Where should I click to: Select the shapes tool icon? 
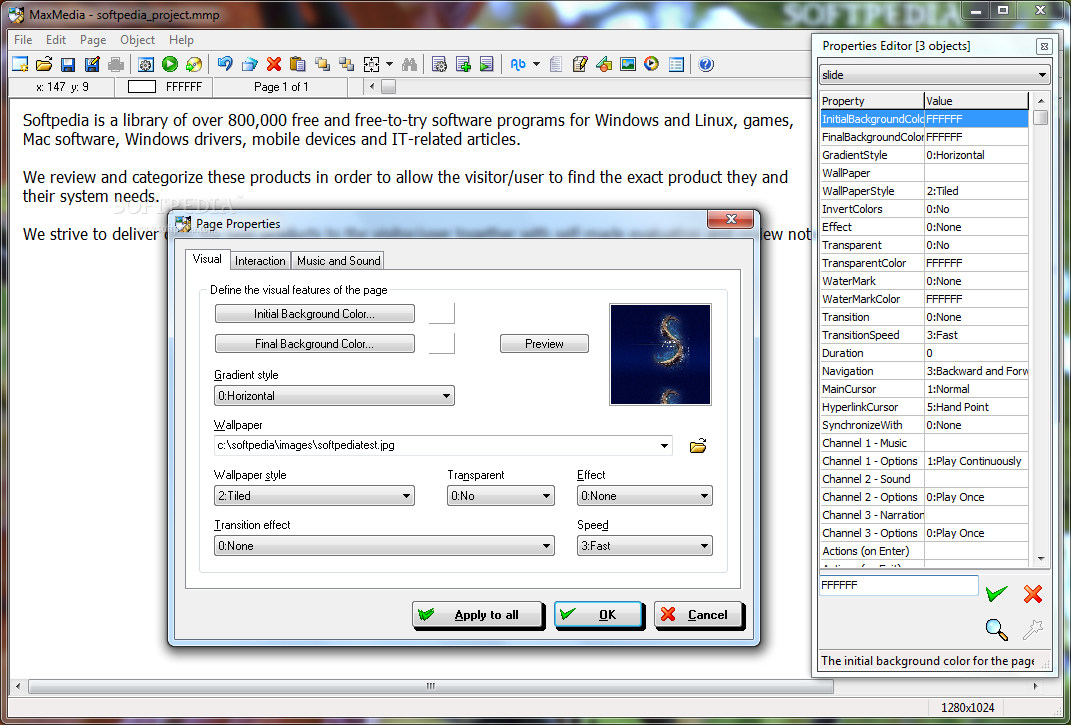pyautogui.click(x=604, y=64)
